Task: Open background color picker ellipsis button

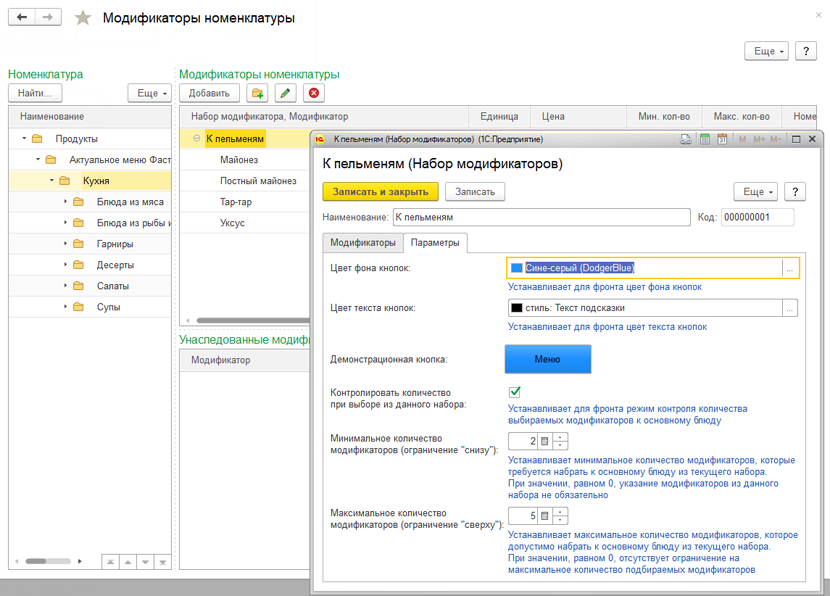Action: point(790,268)
